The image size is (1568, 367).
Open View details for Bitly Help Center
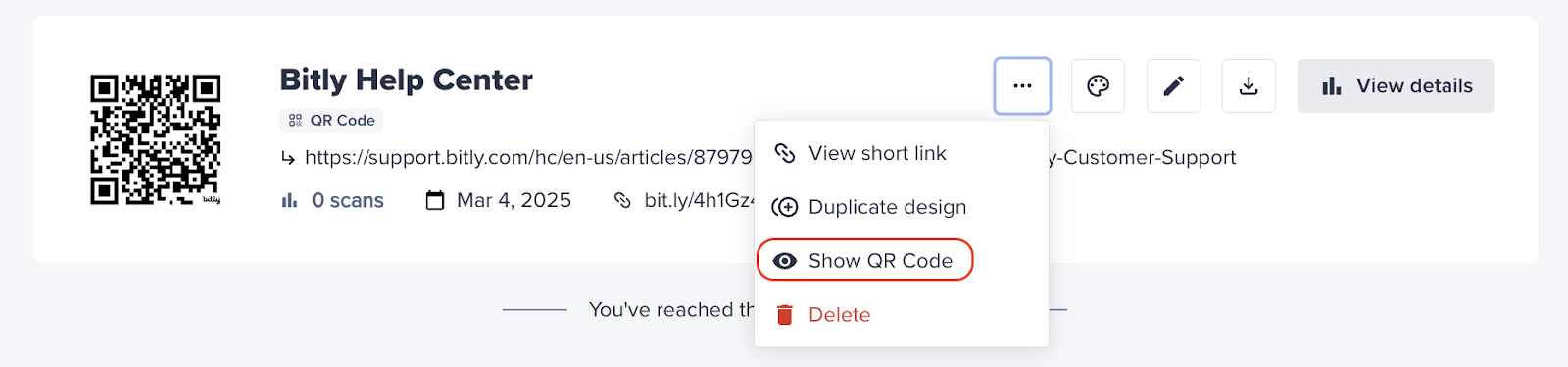(1396, 85)
